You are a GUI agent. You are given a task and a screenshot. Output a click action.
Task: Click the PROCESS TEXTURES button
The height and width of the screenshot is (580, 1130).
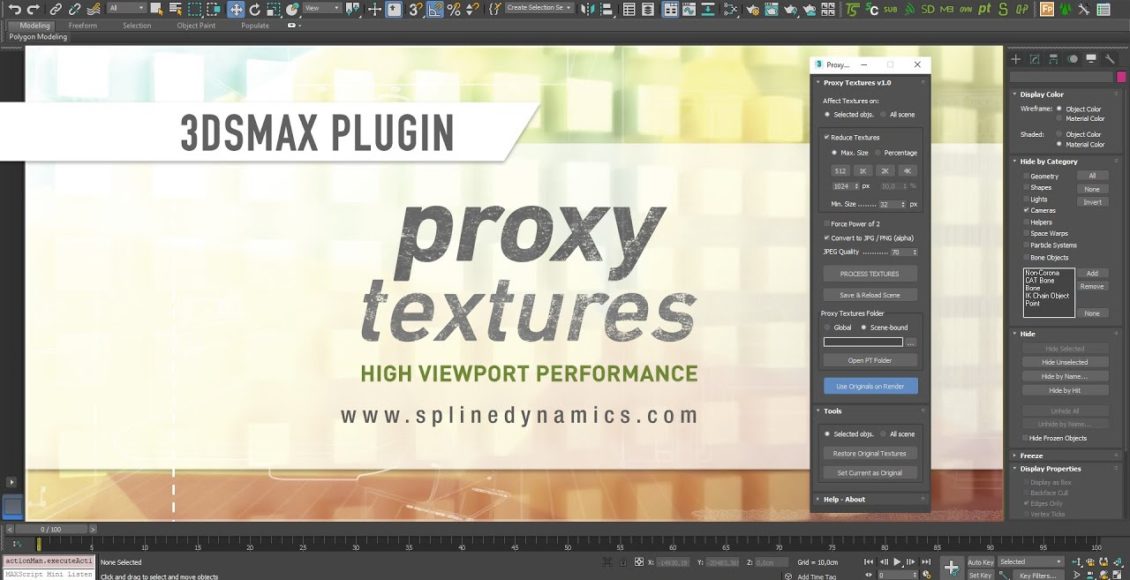pos(869,274)
